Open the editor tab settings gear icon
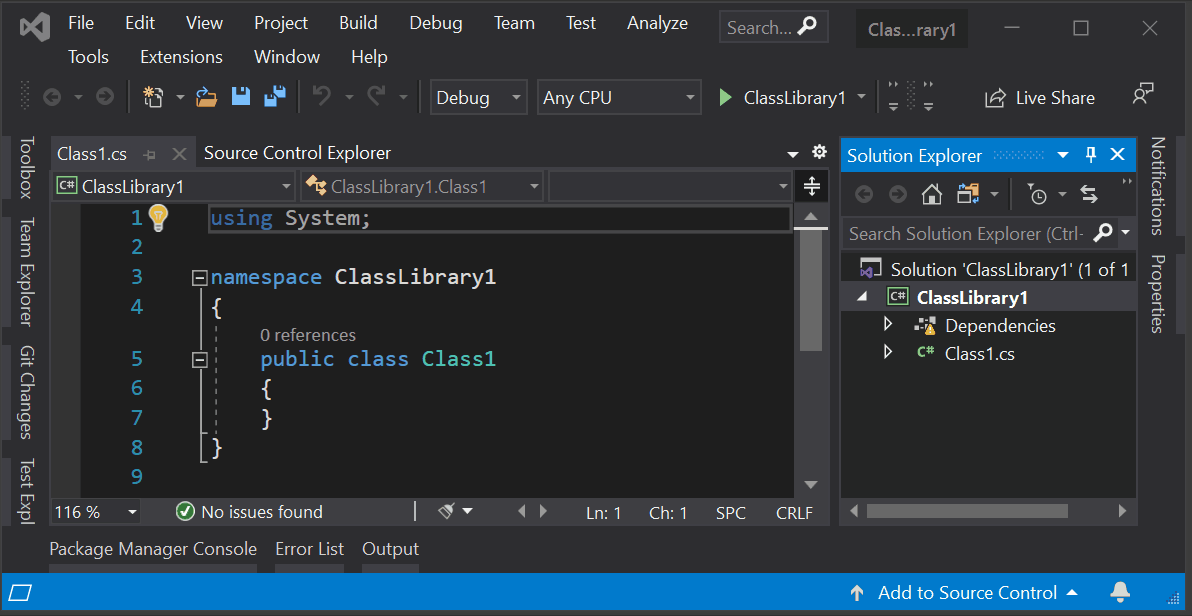This screenshot has height=616, width=1192. tap(819, 151)
